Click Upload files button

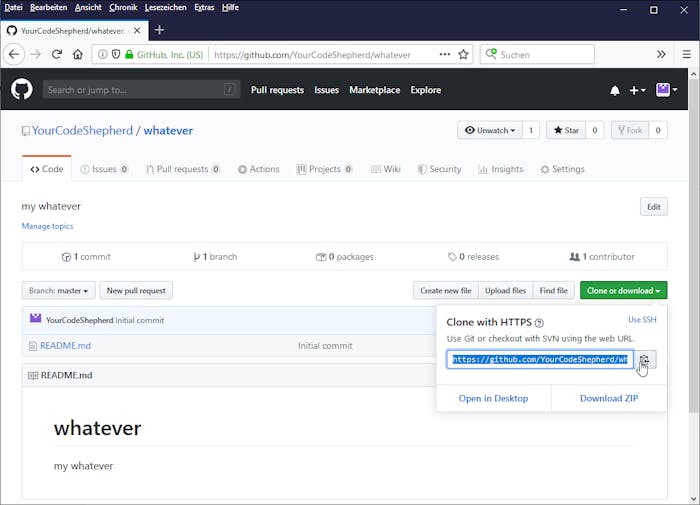(505, 291)
